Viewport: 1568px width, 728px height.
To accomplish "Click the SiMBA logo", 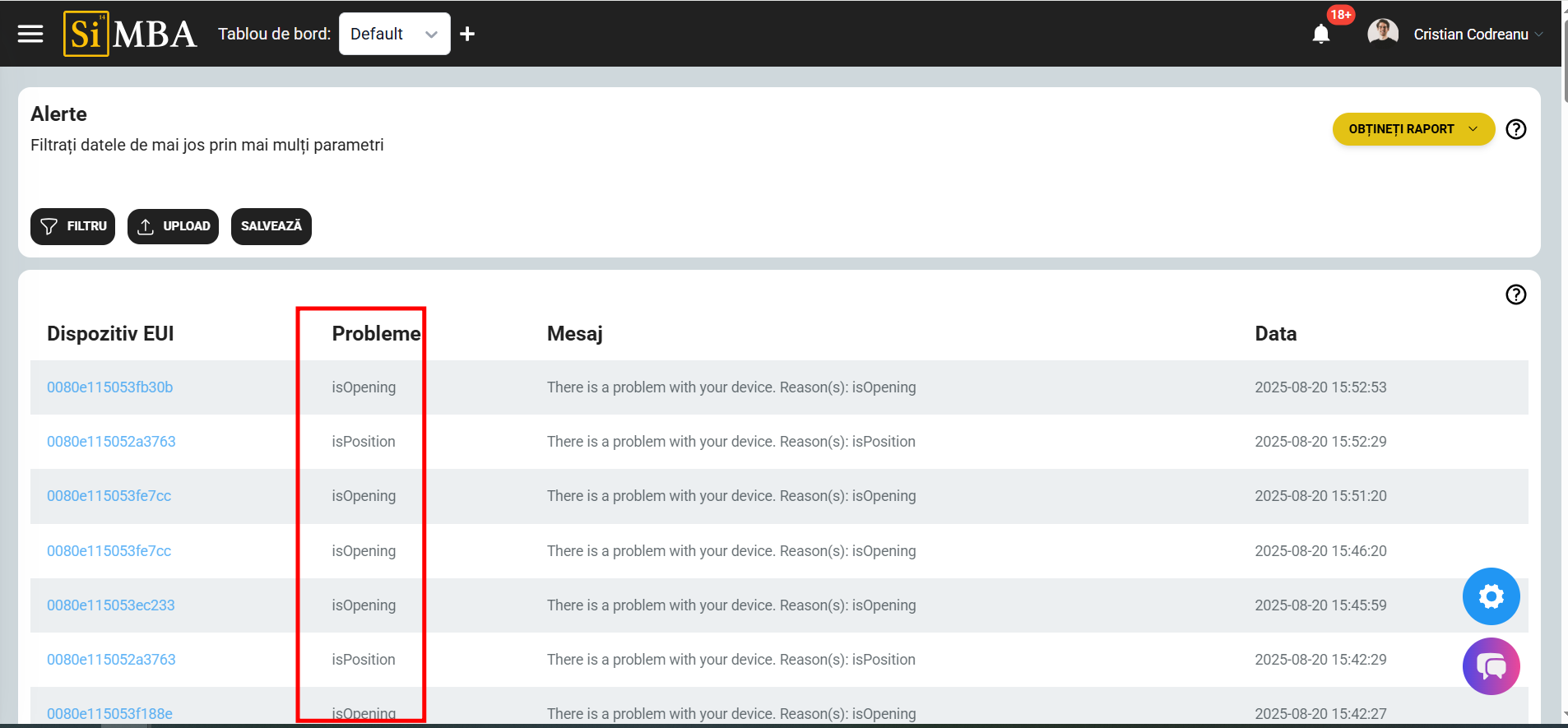I will pos(130,34).
